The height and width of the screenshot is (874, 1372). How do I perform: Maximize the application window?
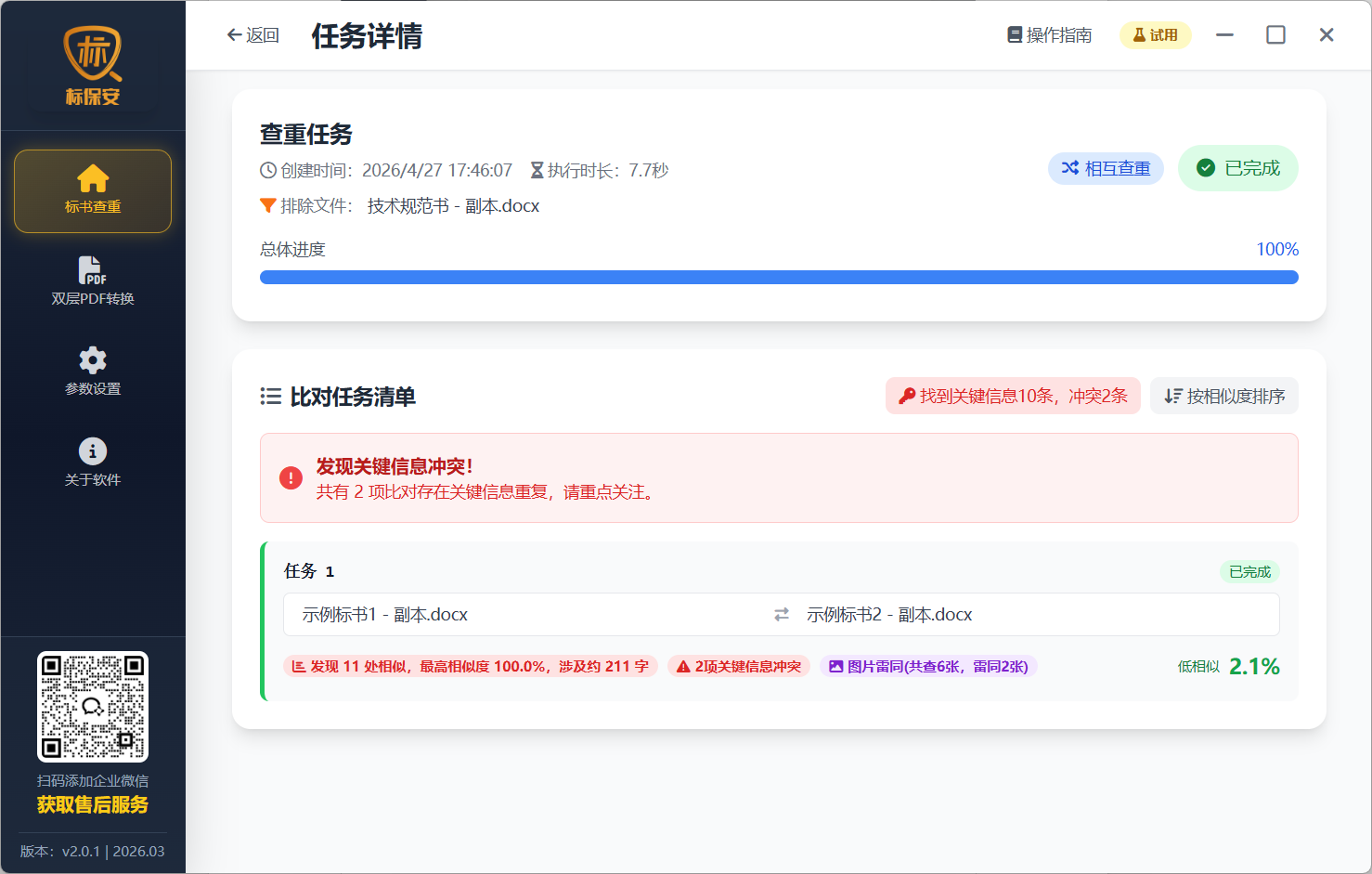click(x=1276, y=35)
